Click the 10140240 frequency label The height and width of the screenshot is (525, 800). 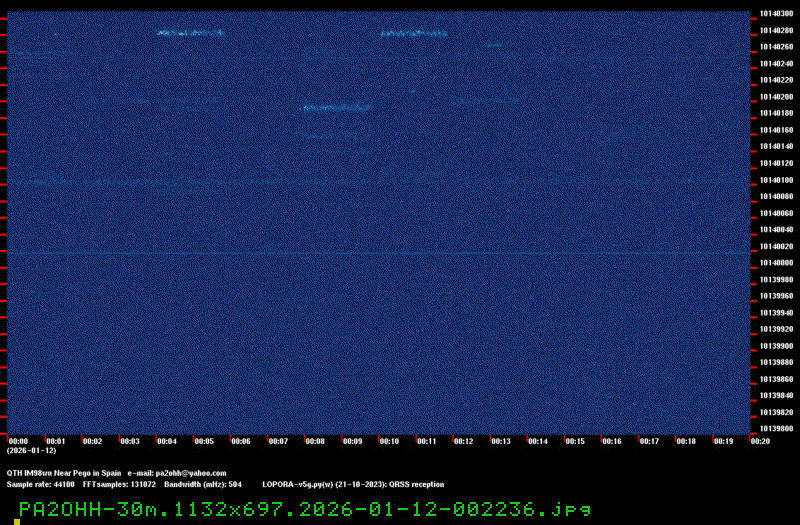[x=776, y=64]
